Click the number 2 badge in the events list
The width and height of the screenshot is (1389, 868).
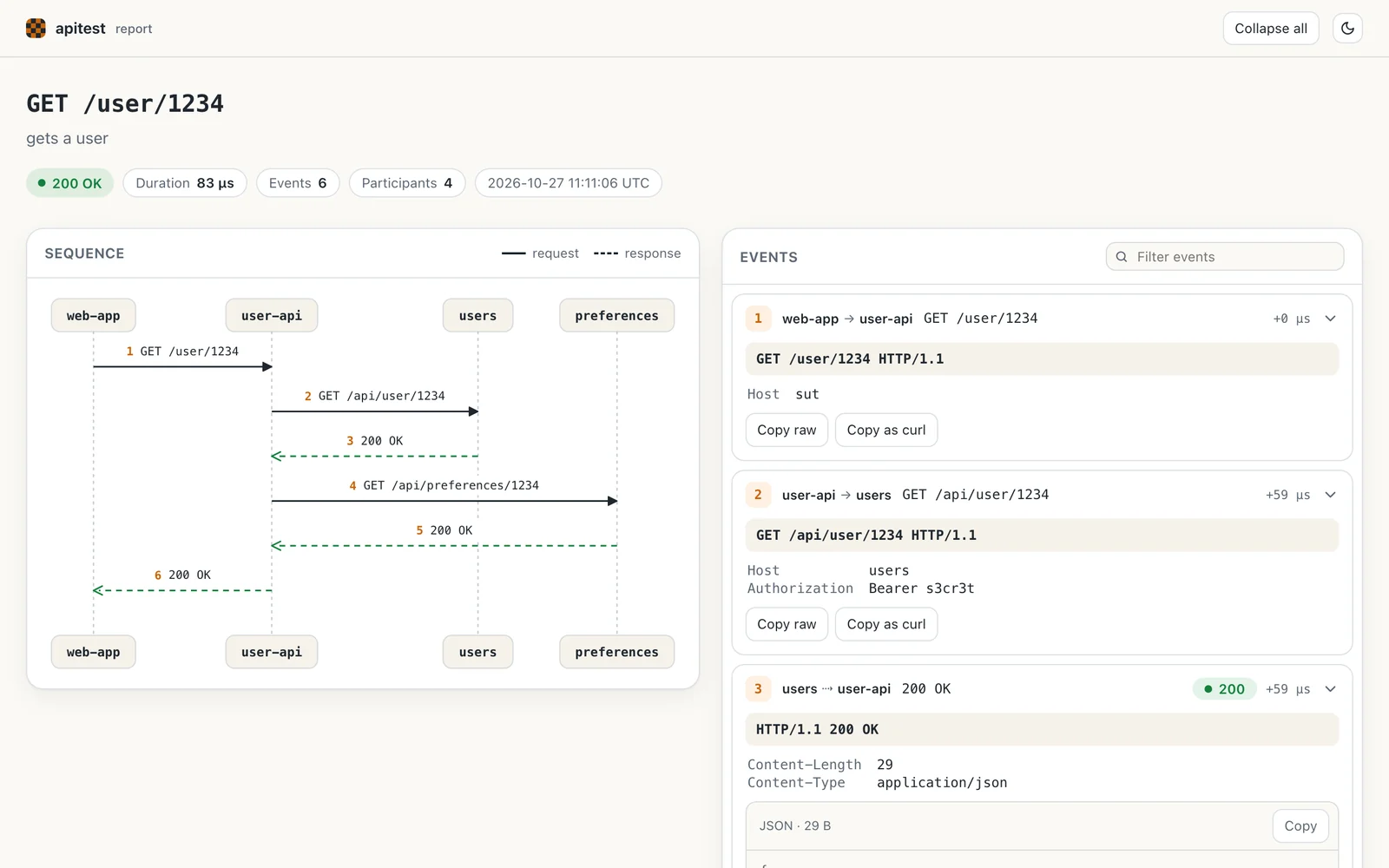click(x=758, y=495)
